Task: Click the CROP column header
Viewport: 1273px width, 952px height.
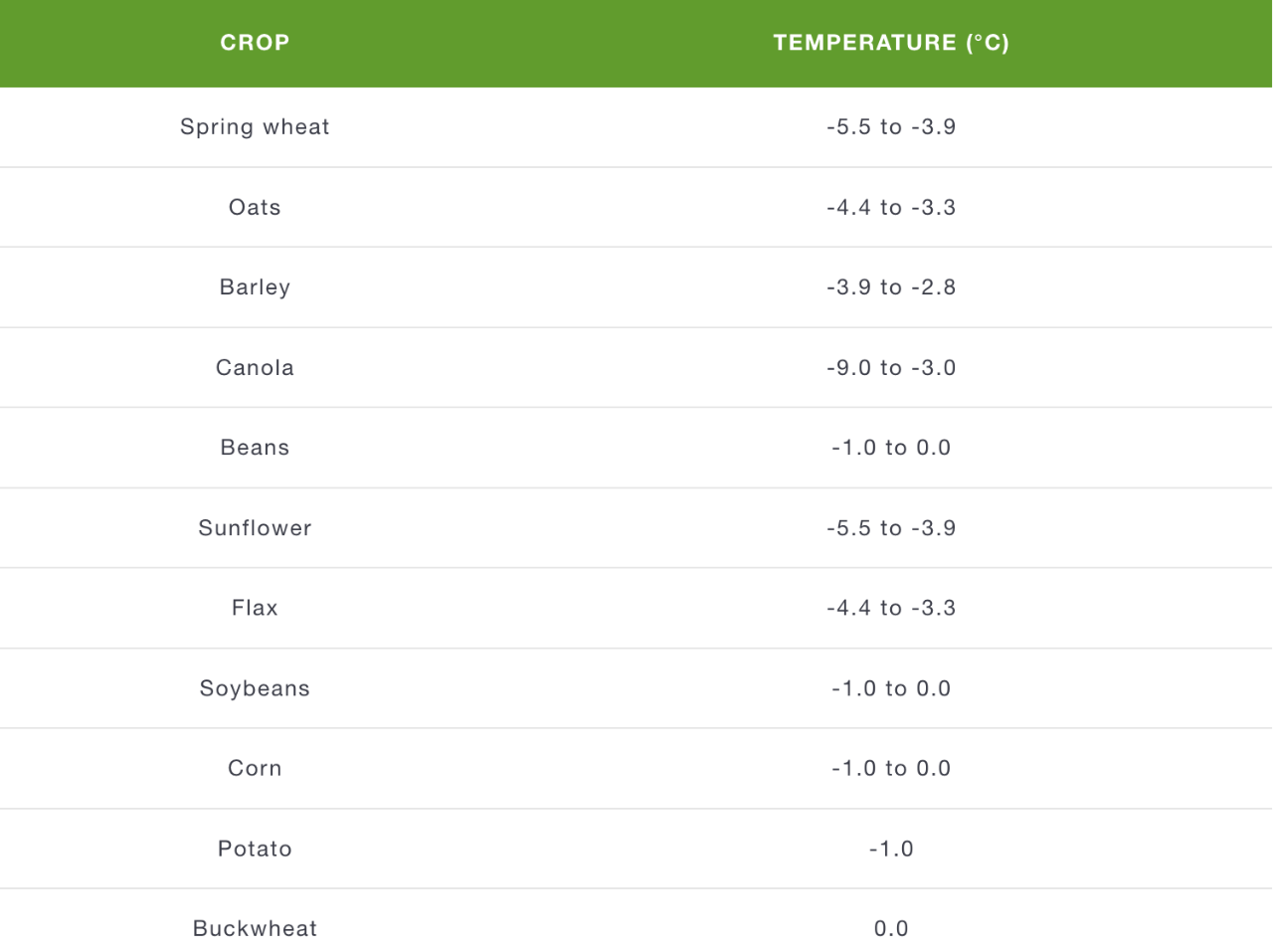Action: pyautogui.click(x=255, y=43)
